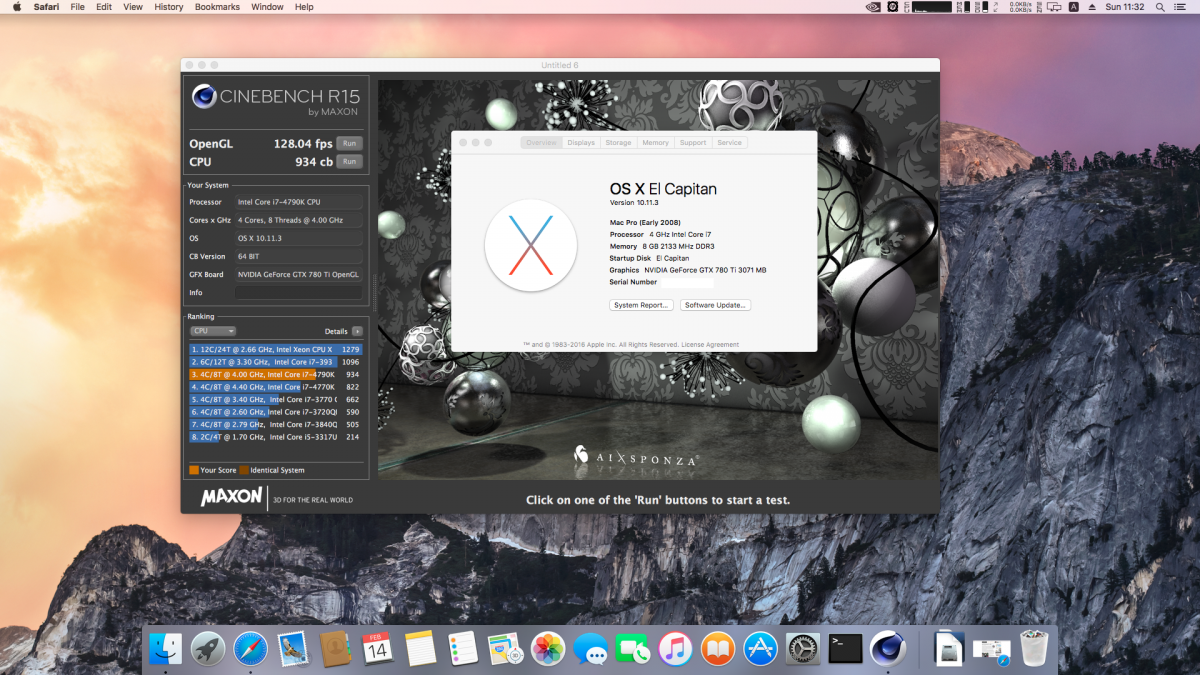The height and width of the screenshot is (675, 1200).
Task: Switch to Memory tab in About This Mac
Action: [656, 143]
